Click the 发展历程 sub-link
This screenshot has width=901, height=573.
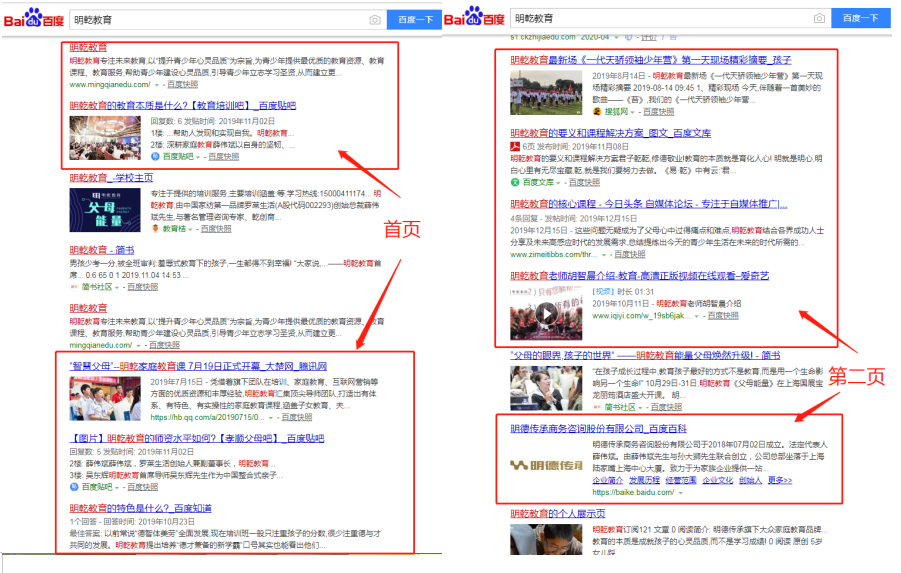coord(644,480)
